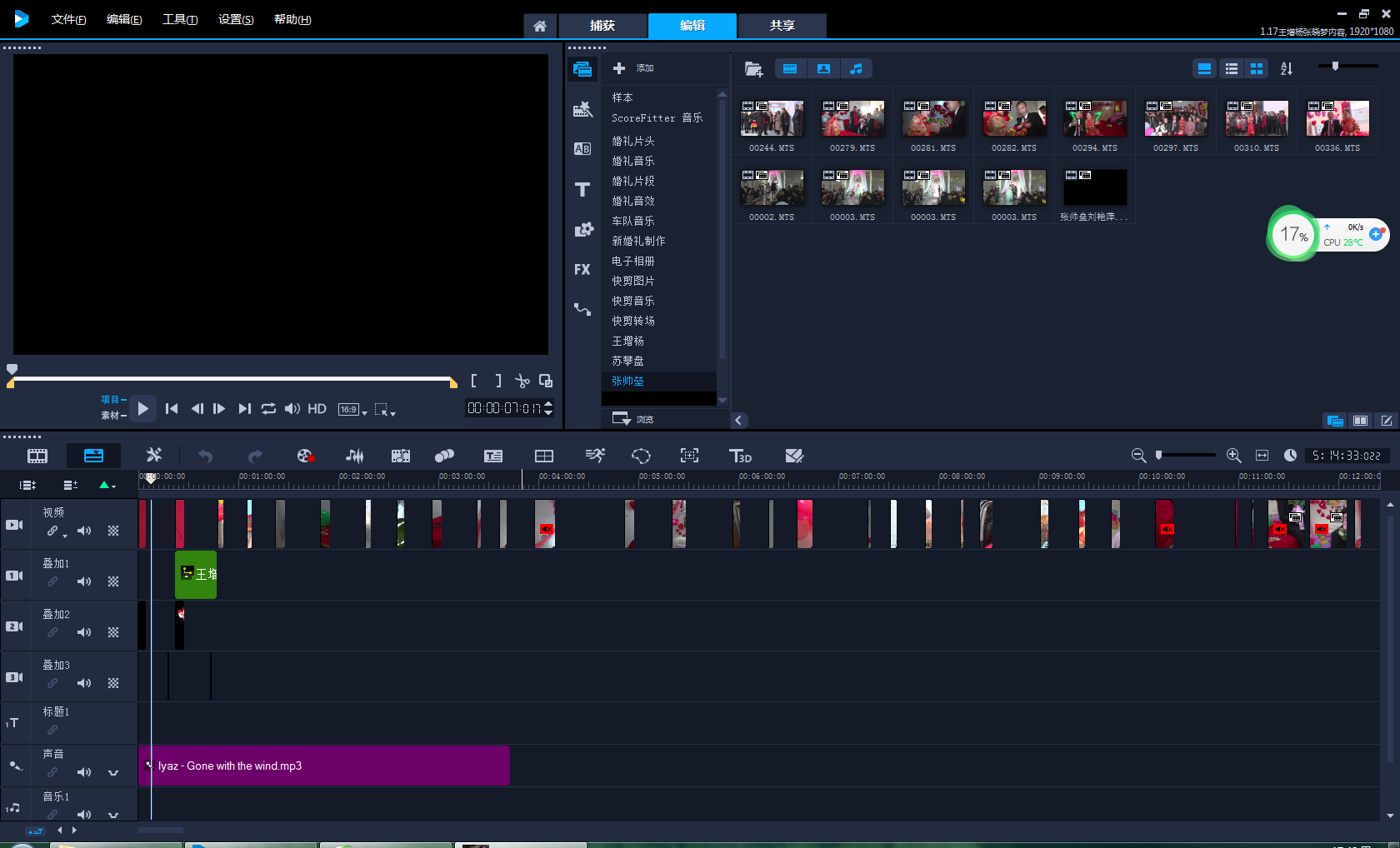Go to the home tab button

540,26
